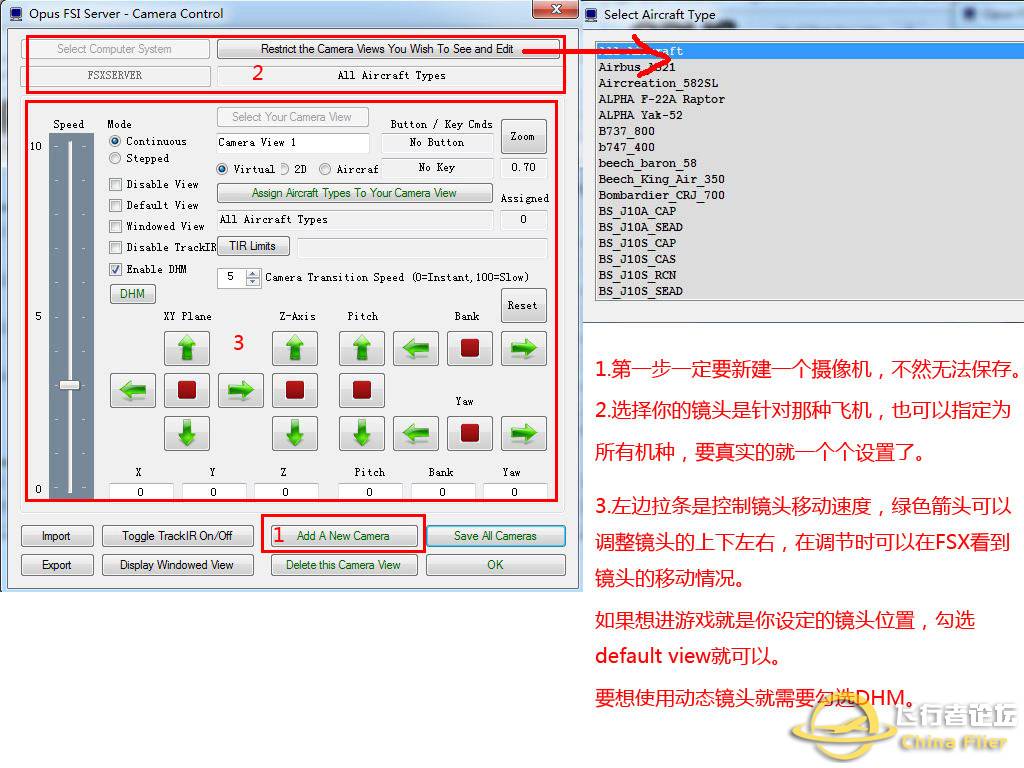Increase Camera Transition Speed spinner up
This screenshot has height=768, width=1024.
point(253,274)
